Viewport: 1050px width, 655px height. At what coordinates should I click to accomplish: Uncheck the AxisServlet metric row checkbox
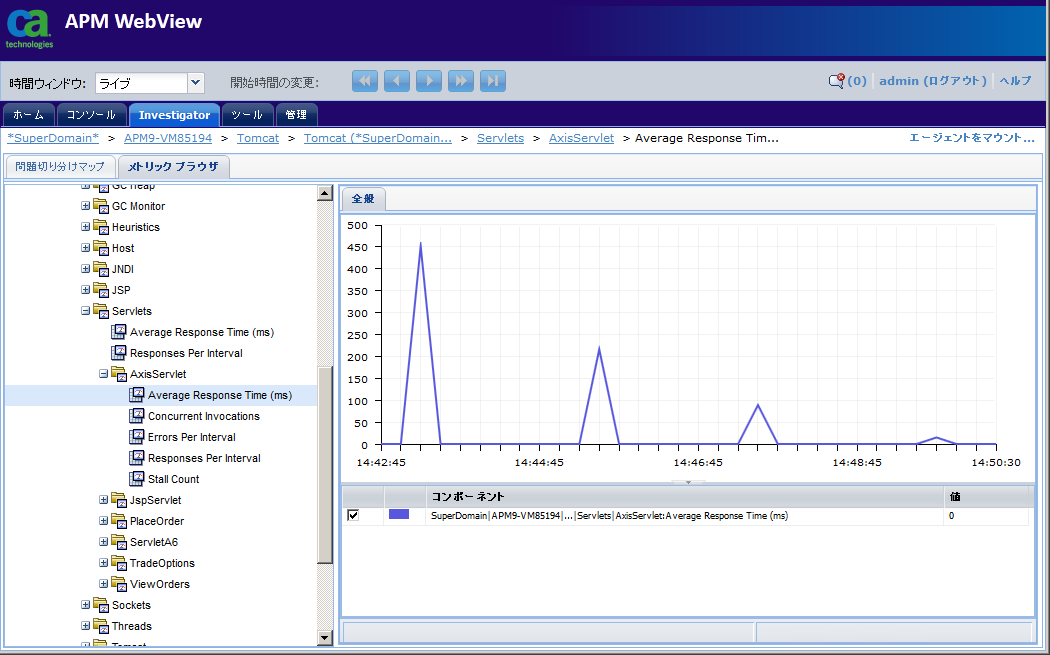[x=353, y=515]
